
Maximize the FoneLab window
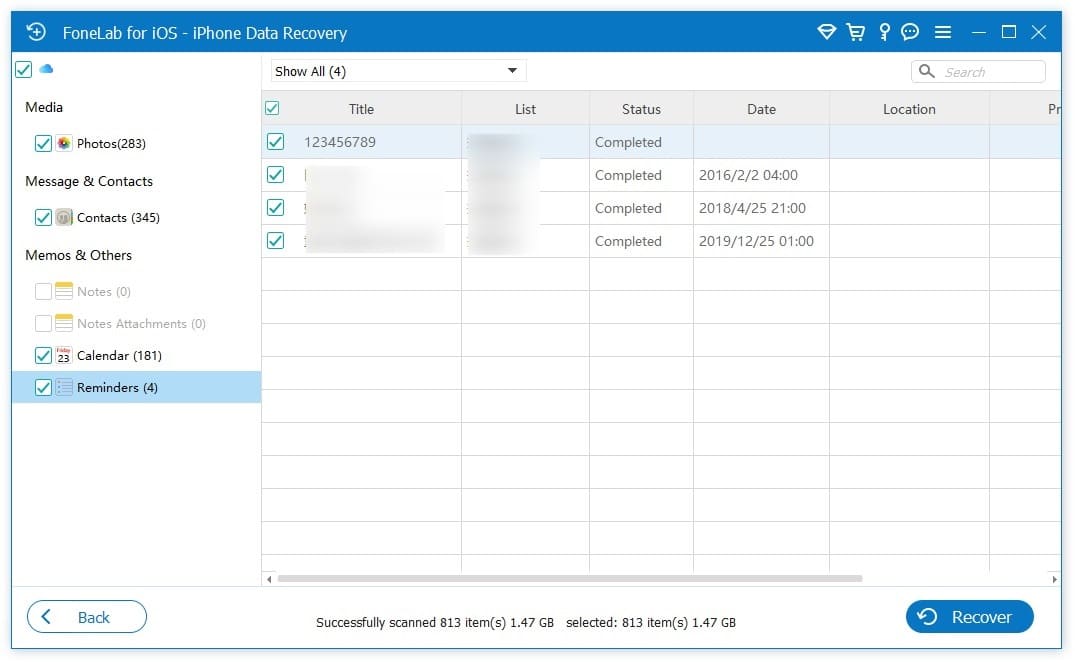tap(1008, 32)
